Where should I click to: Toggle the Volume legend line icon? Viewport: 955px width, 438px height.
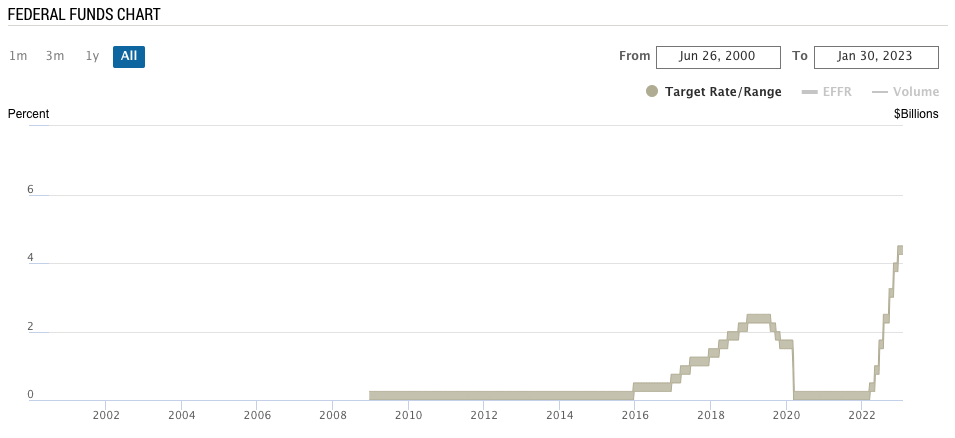pos(880,92)
